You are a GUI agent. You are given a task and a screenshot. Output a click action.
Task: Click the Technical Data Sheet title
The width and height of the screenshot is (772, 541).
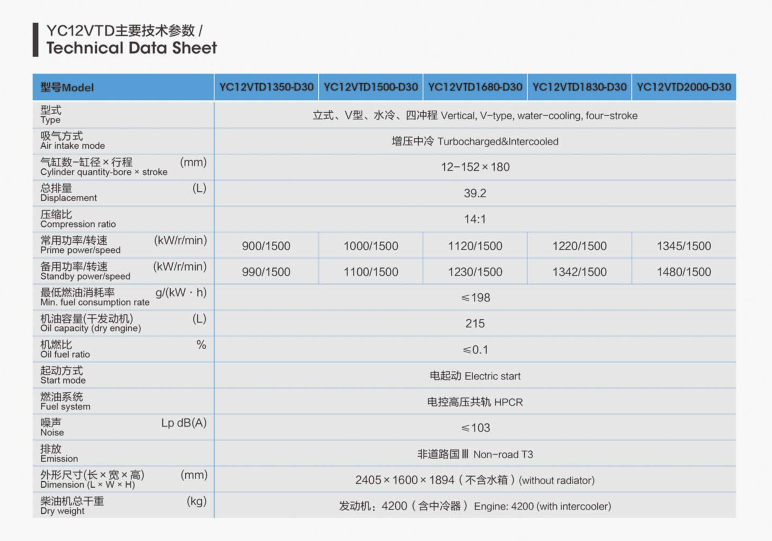(x=131, y=47)
